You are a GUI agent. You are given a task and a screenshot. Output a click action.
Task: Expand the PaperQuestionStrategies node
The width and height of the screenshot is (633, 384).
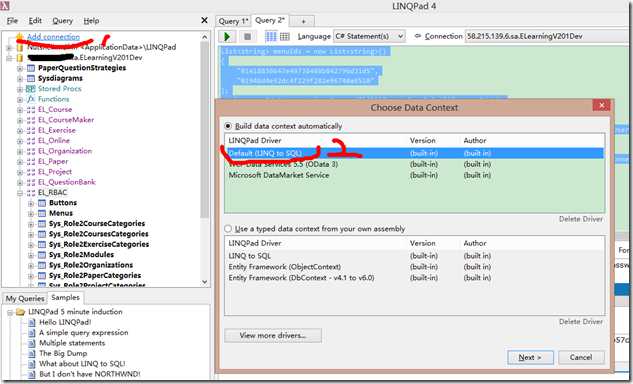click(19, 68)
